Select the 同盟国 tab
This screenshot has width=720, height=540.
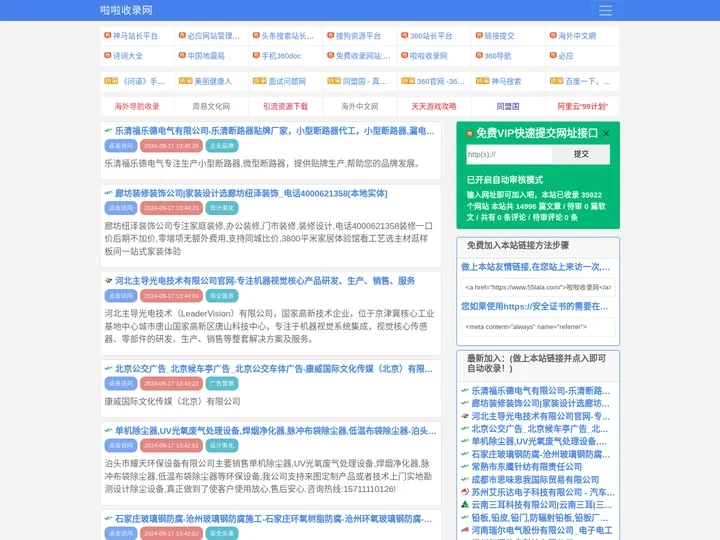click(x=508, y=107)
